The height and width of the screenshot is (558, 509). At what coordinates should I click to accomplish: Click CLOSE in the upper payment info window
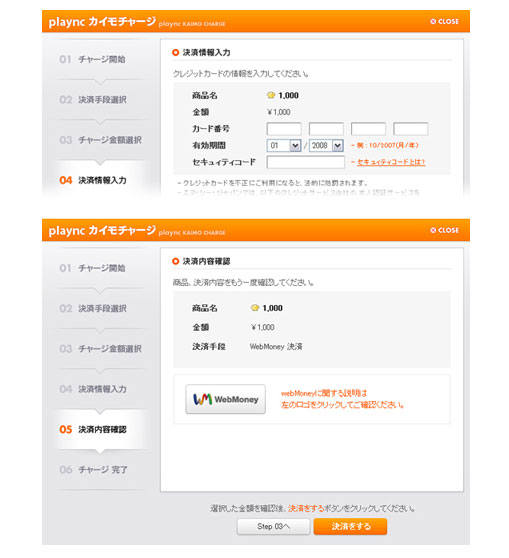click(444, 21)
